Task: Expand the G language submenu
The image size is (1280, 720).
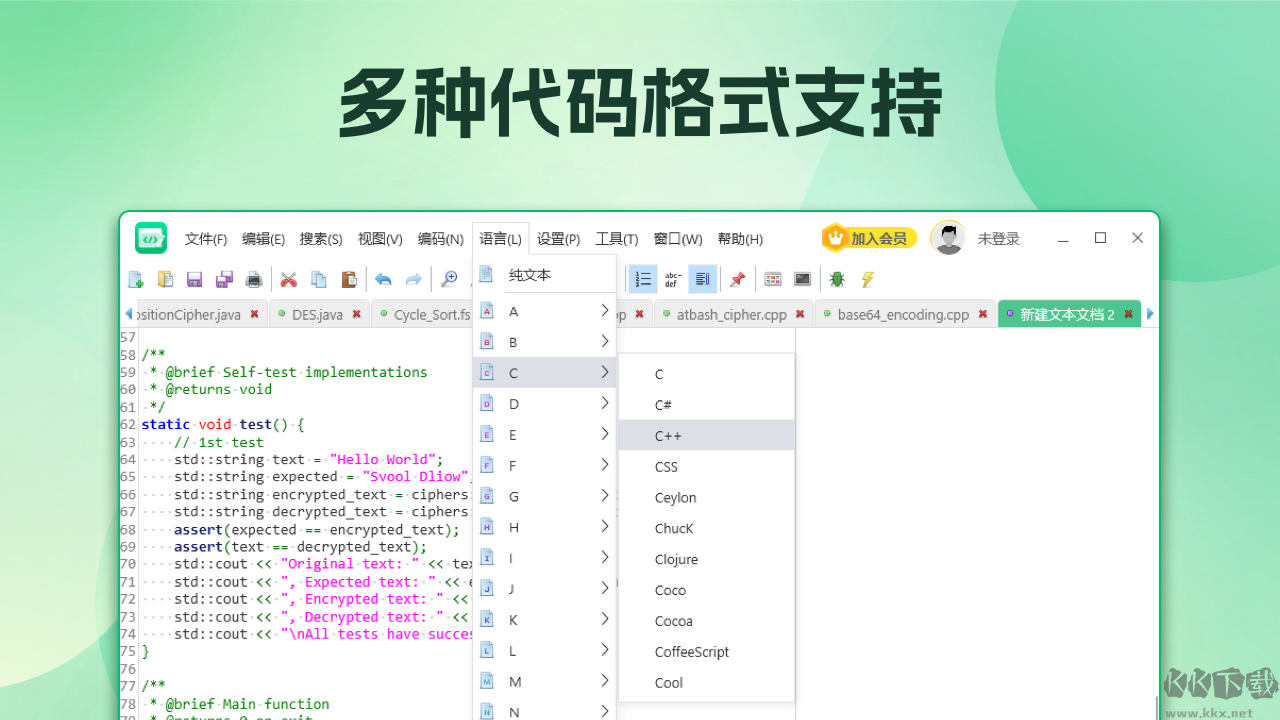Action: point(544,496)
